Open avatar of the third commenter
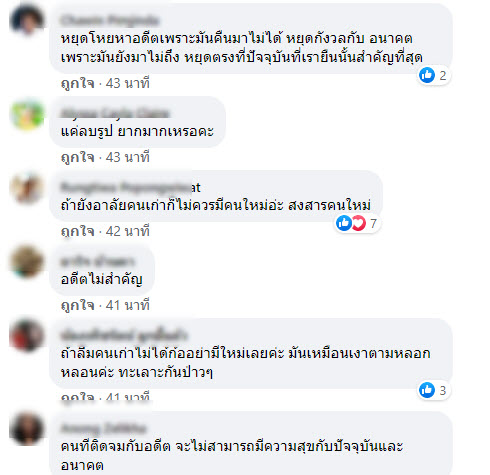The height and width of the screenshot is (475, 490). click(x=26, y=188)
